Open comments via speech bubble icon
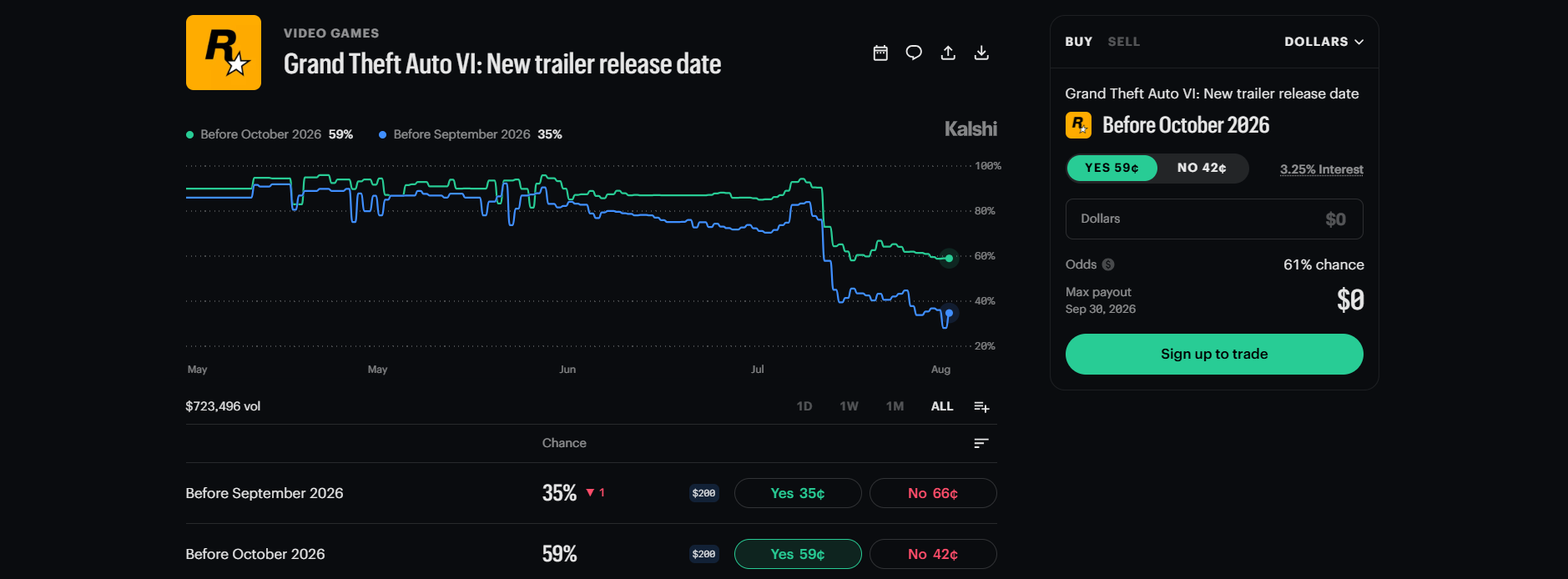Screen dimensions: 1568x579 pyautogui.click(x=914, y=53)
